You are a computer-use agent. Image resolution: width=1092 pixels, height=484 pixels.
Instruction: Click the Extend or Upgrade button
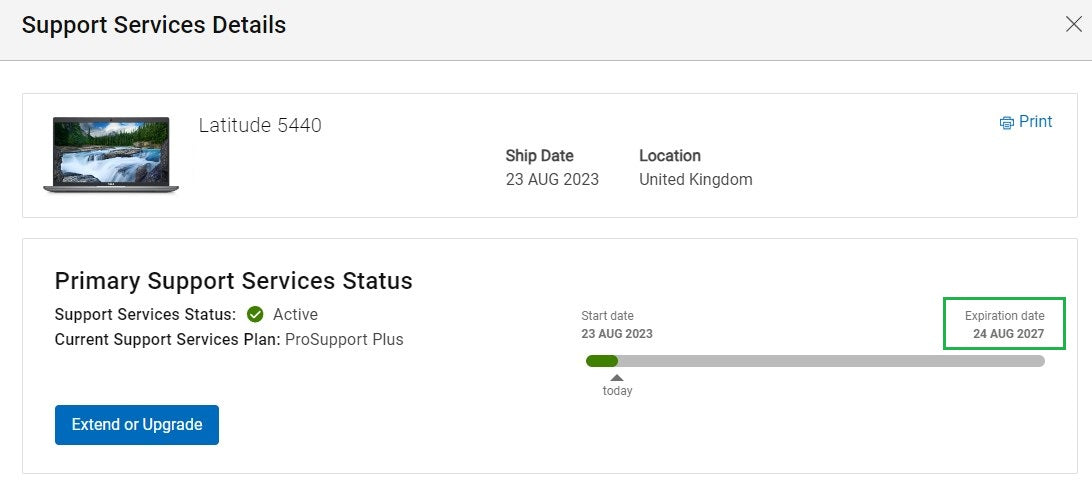click(x=136, y=425)
